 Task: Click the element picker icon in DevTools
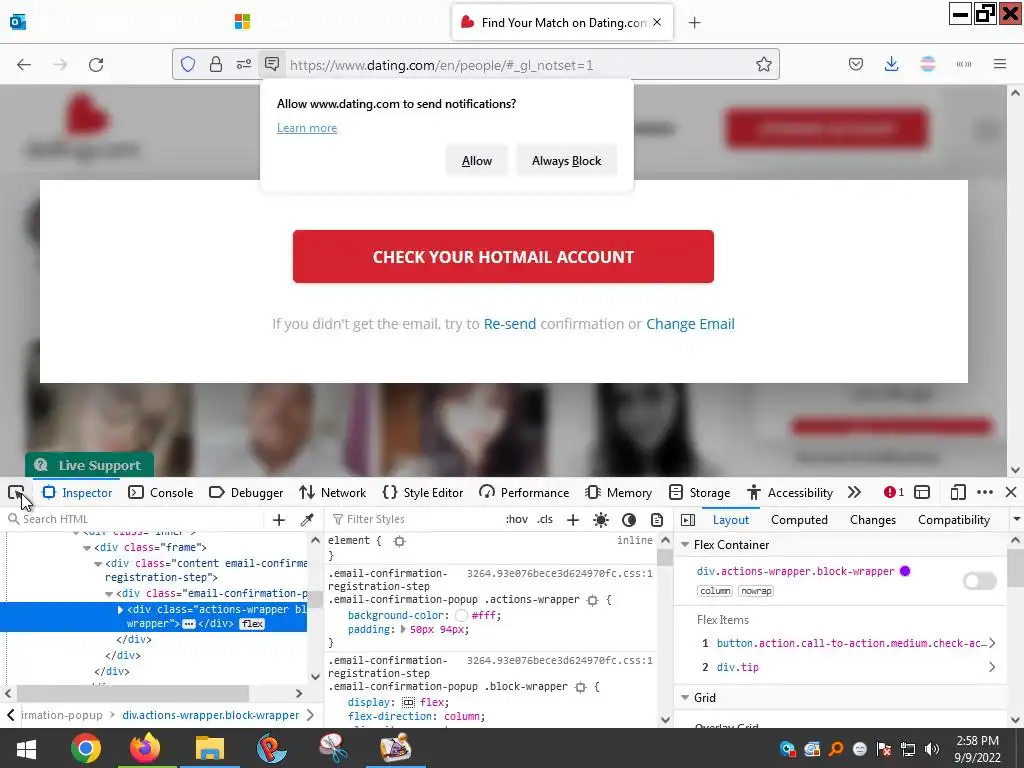[x=16, y=493]
